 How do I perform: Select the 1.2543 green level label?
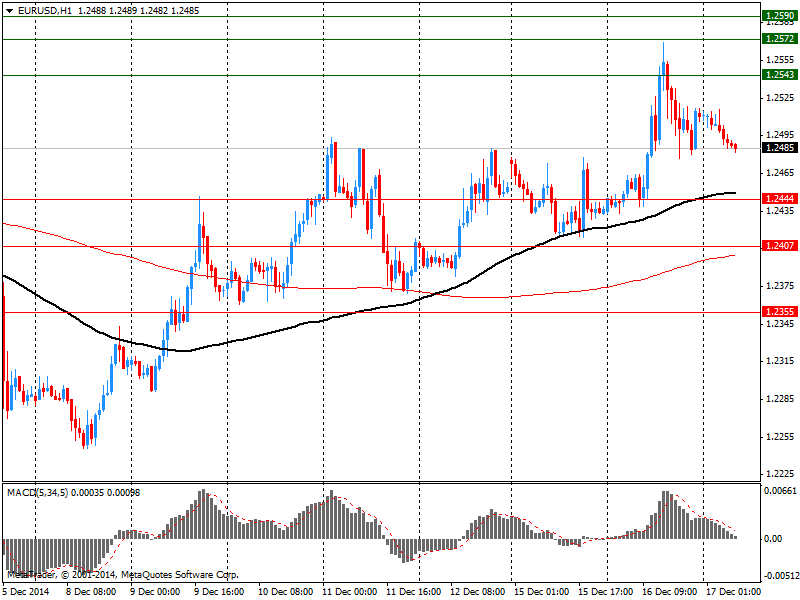[x=780, y=75]
